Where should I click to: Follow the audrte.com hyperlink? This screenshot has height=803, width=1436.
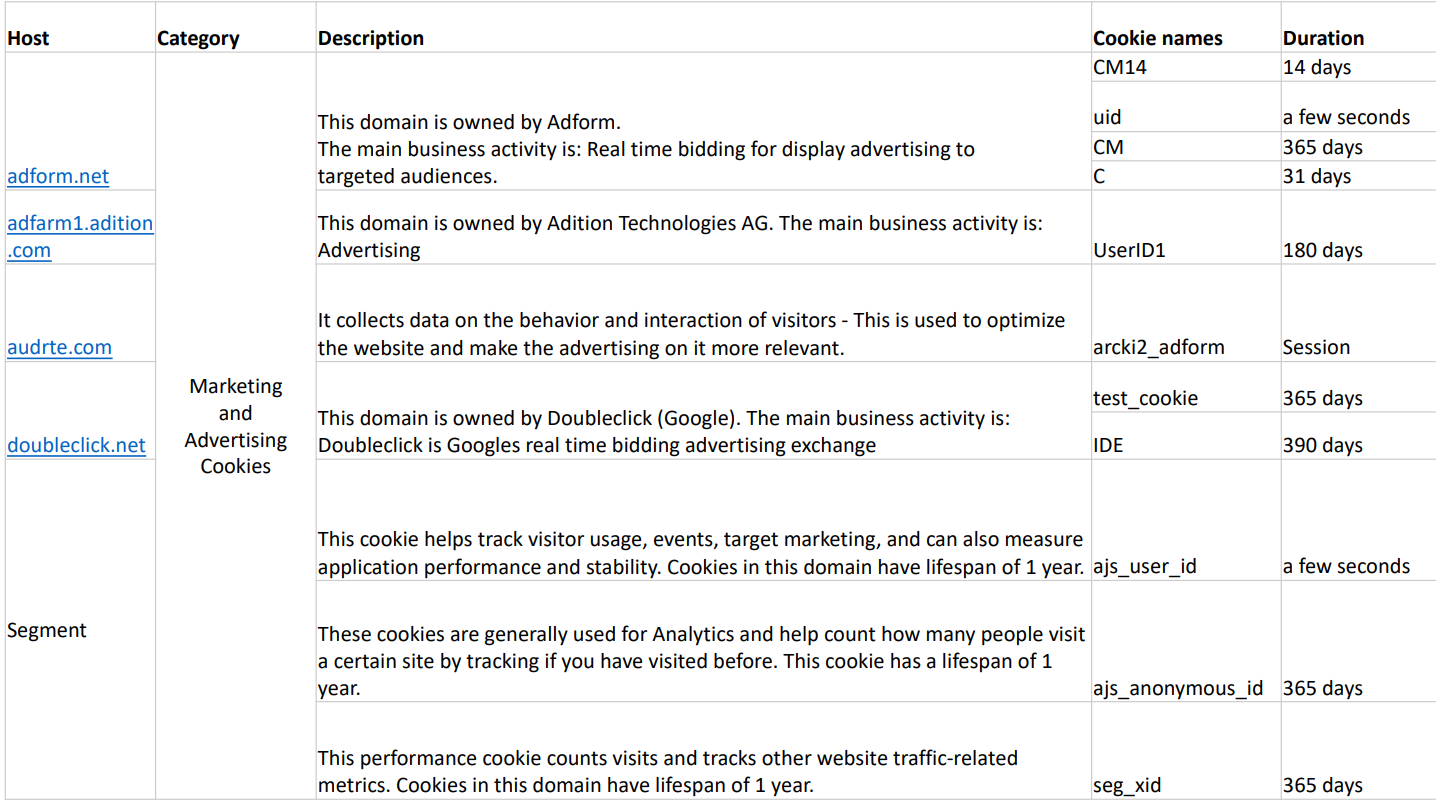pos(59,347)
